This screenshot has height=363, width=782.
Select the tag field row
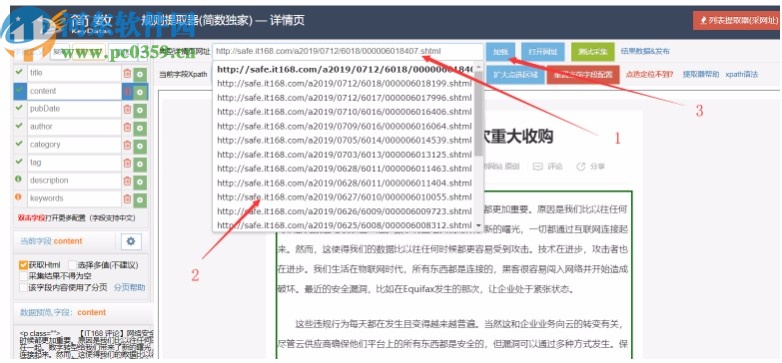click(74, 163)
